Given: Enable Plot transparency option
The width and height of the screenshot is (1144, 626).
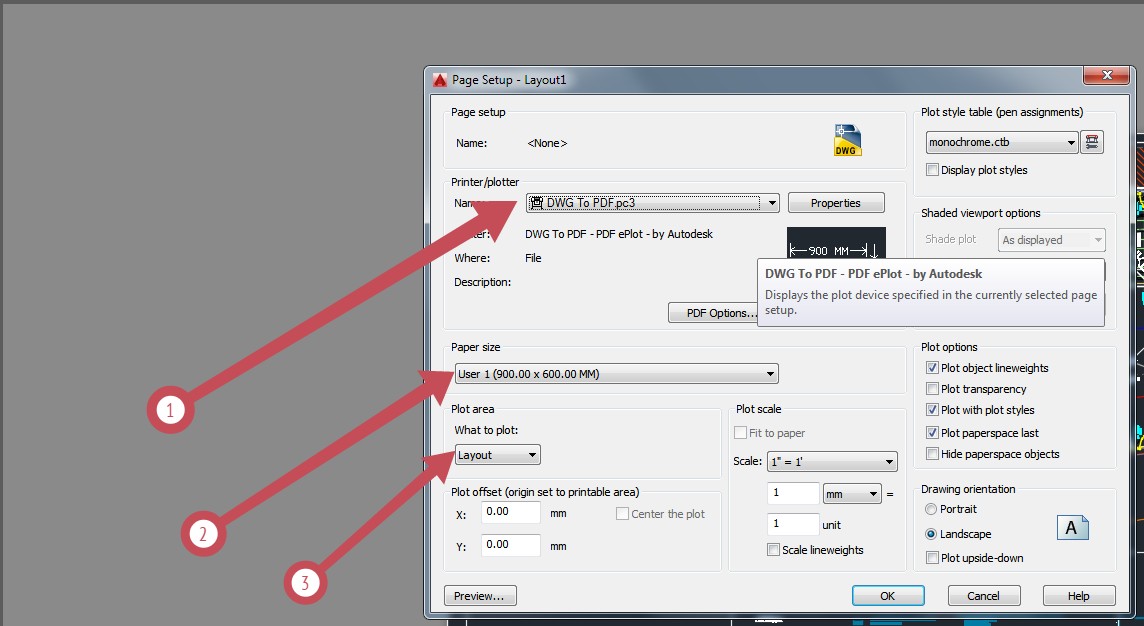Looking at the screenshot, I should pos(932,389).
